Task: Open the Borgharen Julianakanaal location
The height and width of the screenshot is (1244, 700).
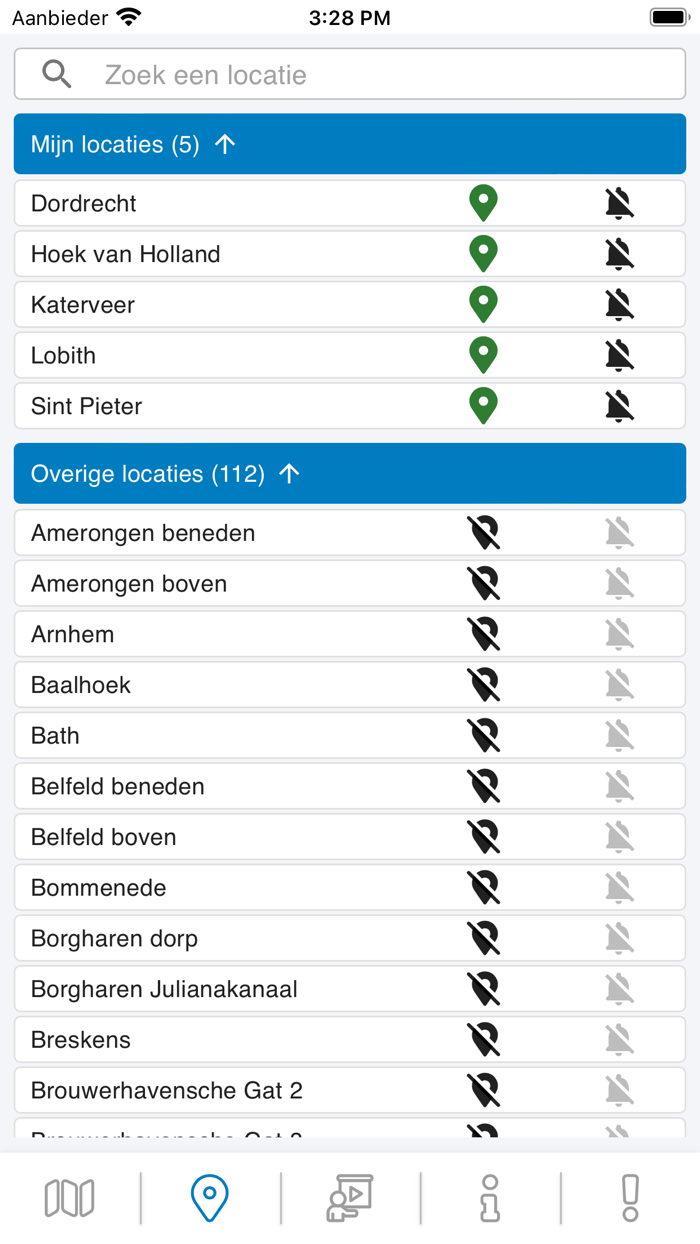Action: tap(200, 988)
